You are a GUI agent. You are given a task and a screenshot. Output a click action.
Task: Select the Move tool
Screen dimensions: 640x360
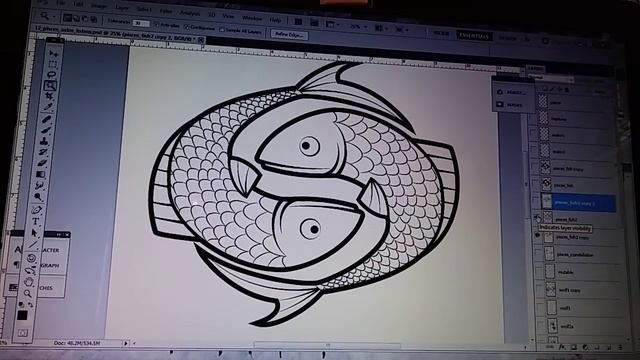pos(53,54)
